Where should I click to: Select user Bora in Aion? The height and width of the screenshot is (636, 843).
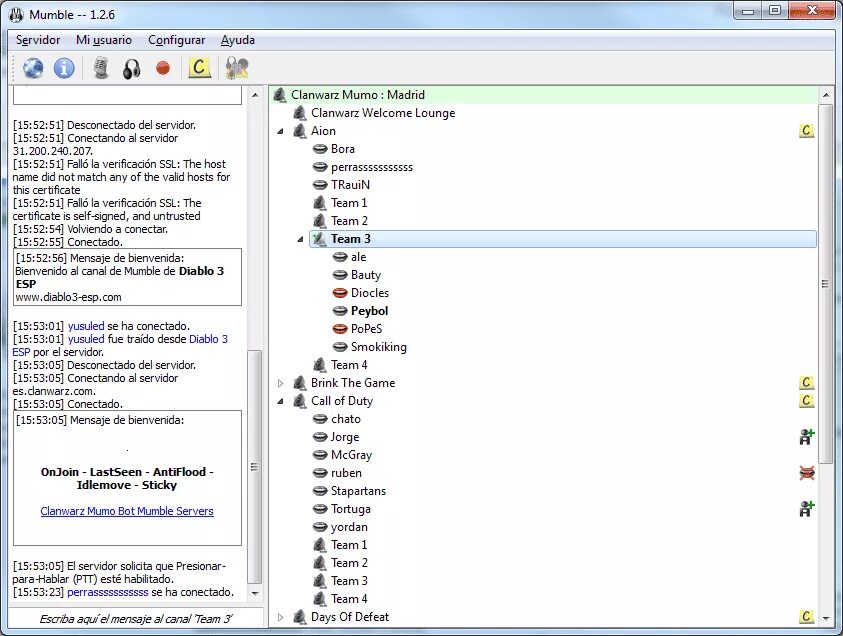point(342,149)
